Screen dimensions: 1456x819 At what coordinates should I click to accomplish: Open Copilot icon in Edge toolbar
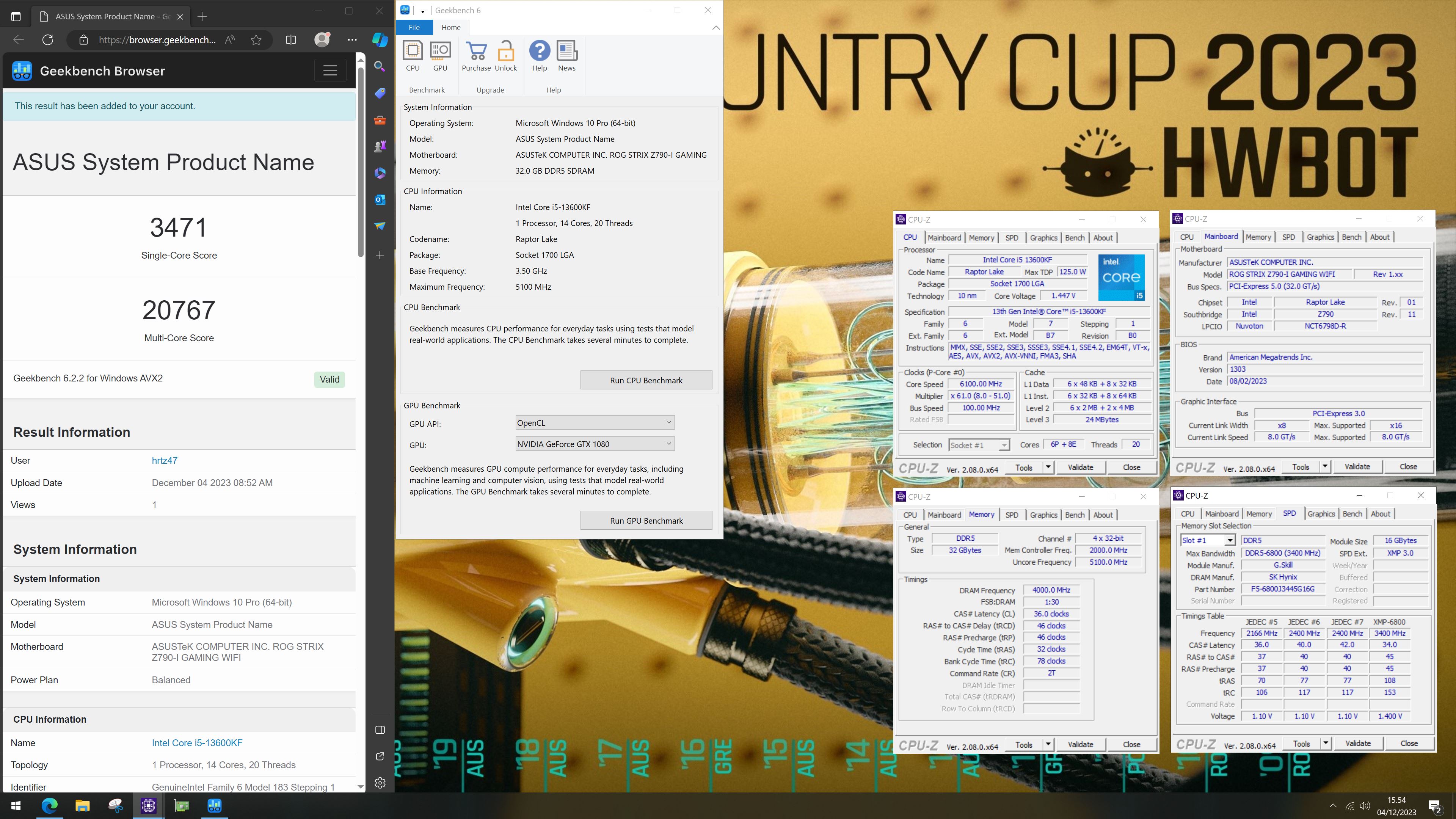[380, 39]
